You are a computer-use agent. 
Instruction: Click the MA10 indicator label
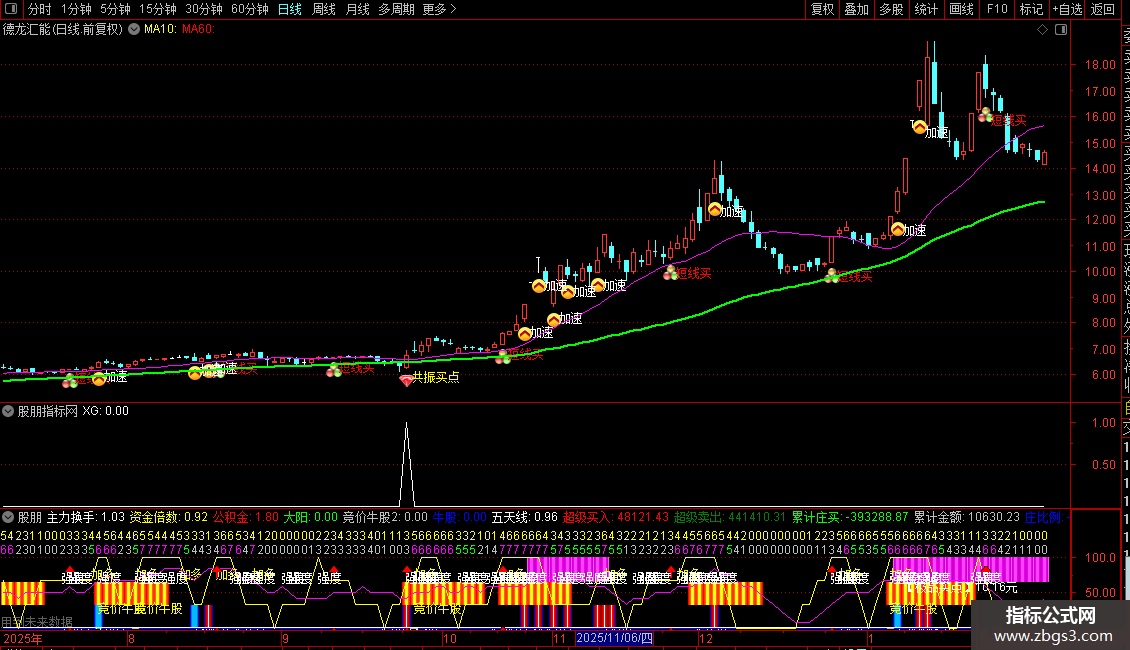coord(160,30)
